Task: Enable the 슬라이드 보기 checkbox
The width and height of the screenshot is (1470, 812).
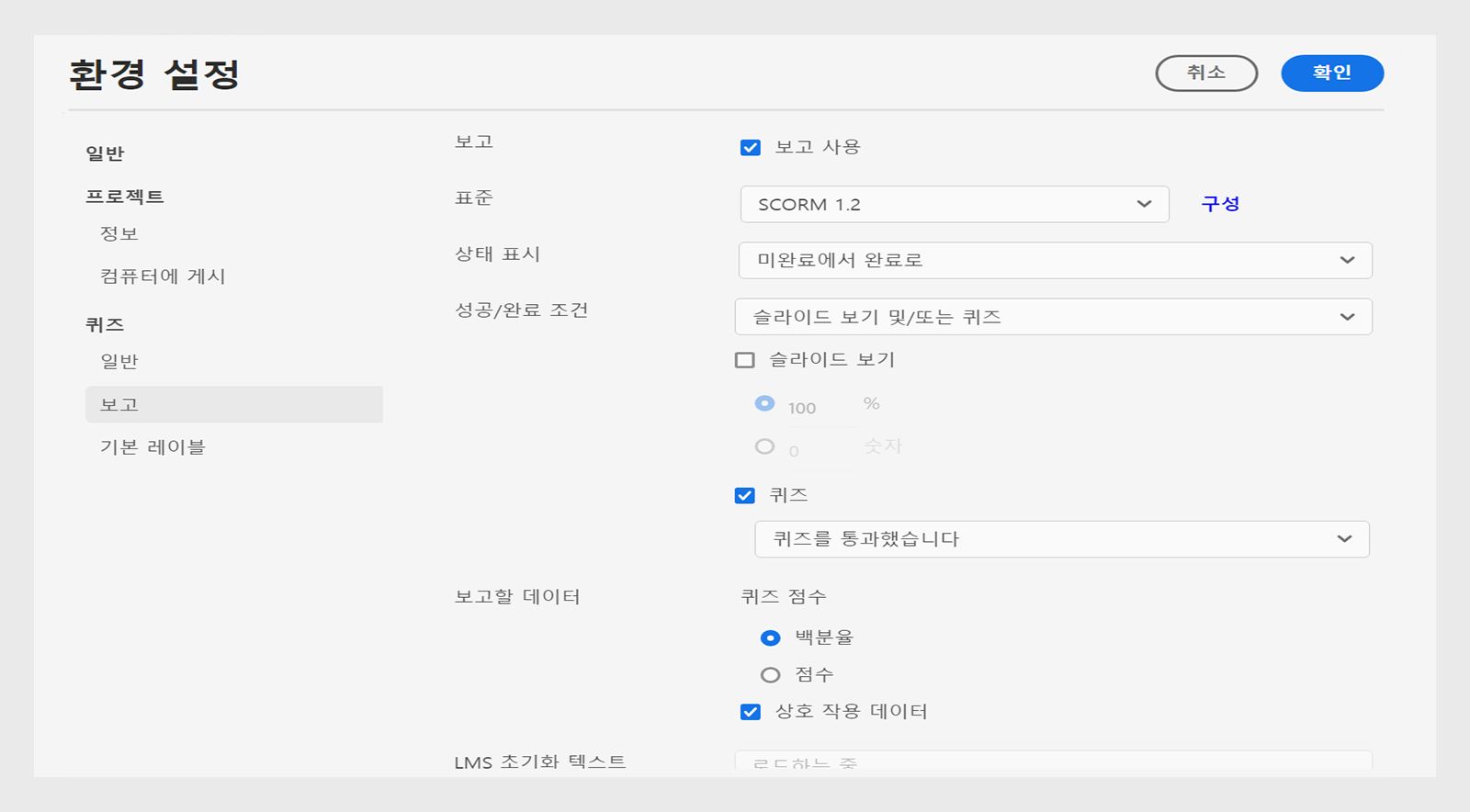Action: 745,360
